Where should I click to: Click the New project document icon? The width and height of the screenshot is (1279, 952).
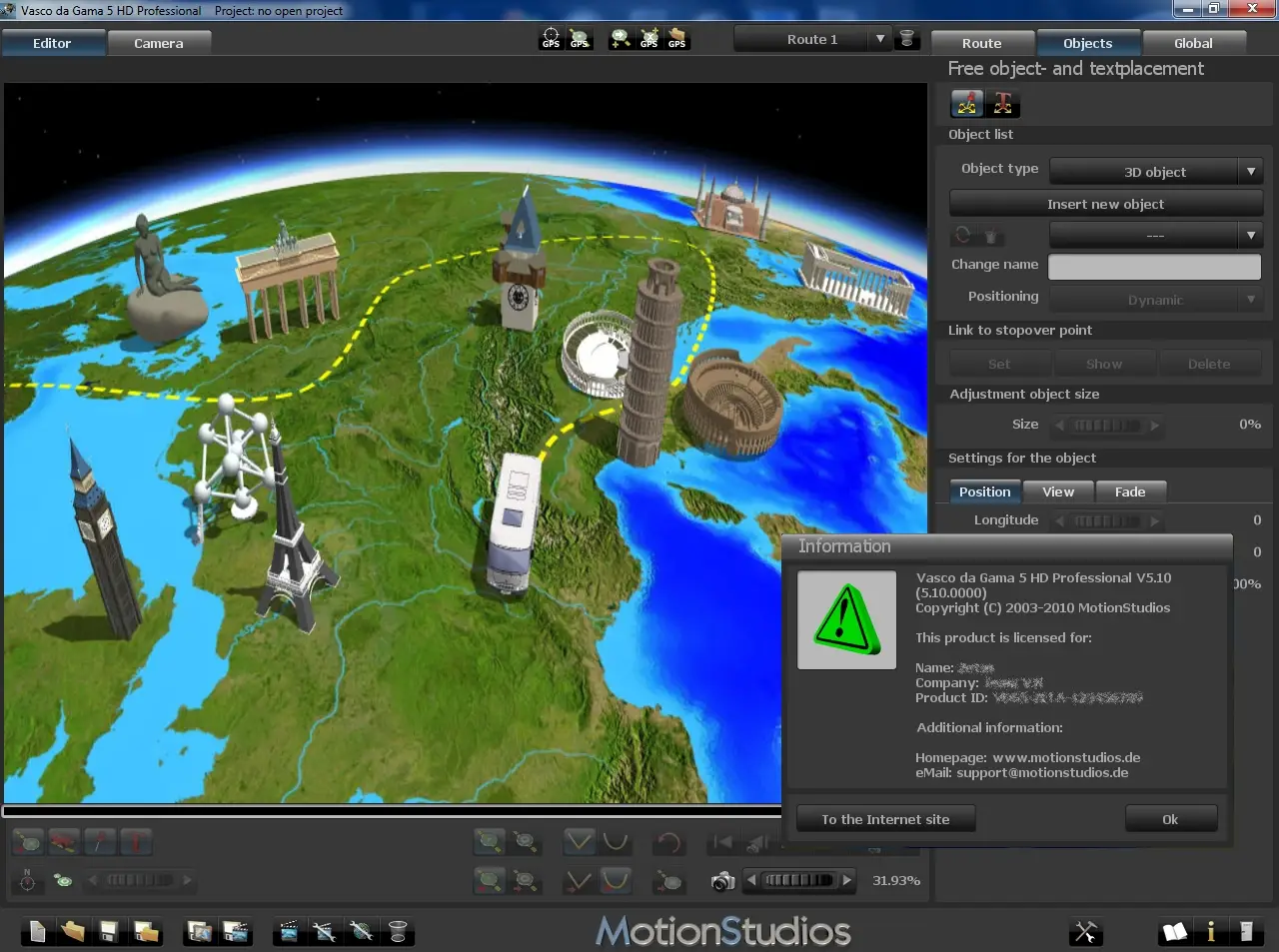(37, 931)
